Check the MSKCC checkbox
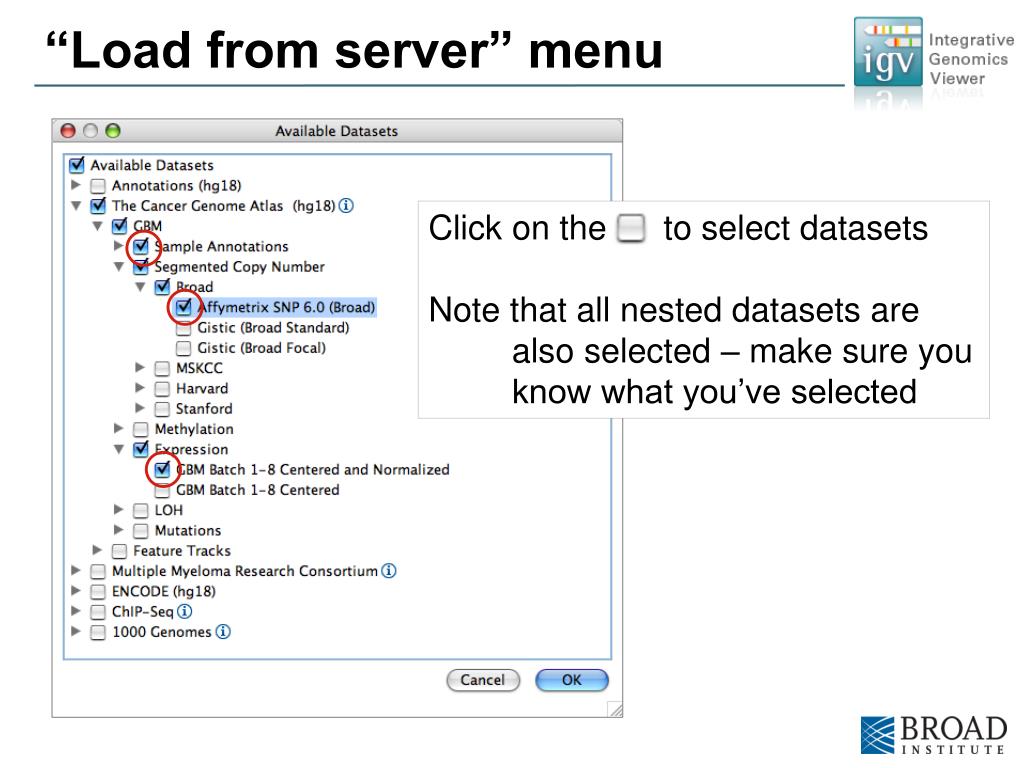Image resolution: width=1024 pixels, height=768 pixels. coord(163,368)
